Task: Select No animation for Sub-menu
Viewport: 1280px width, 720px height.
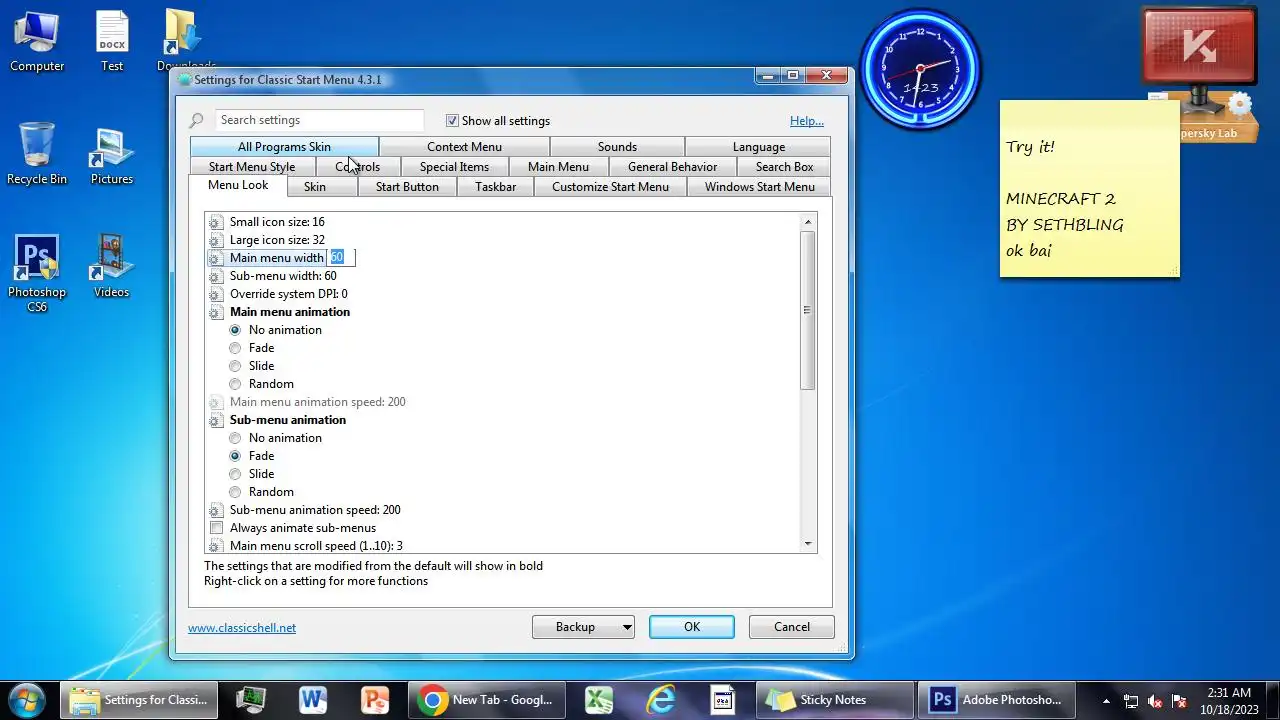Action: click(236, 438)
